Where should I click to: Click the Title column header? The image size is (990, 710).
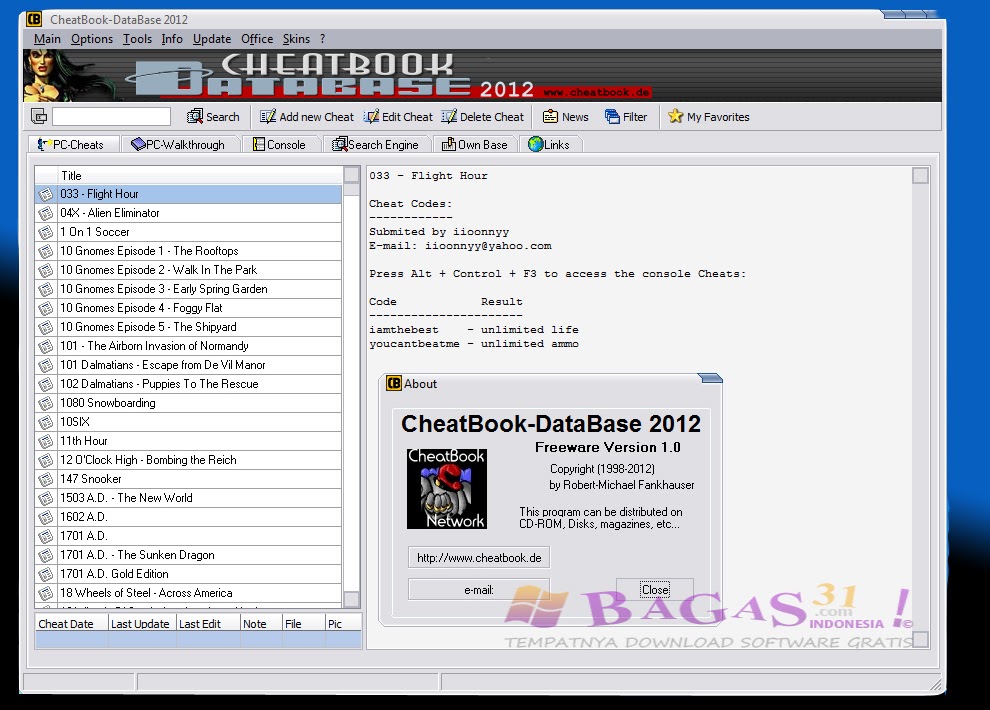200,175
